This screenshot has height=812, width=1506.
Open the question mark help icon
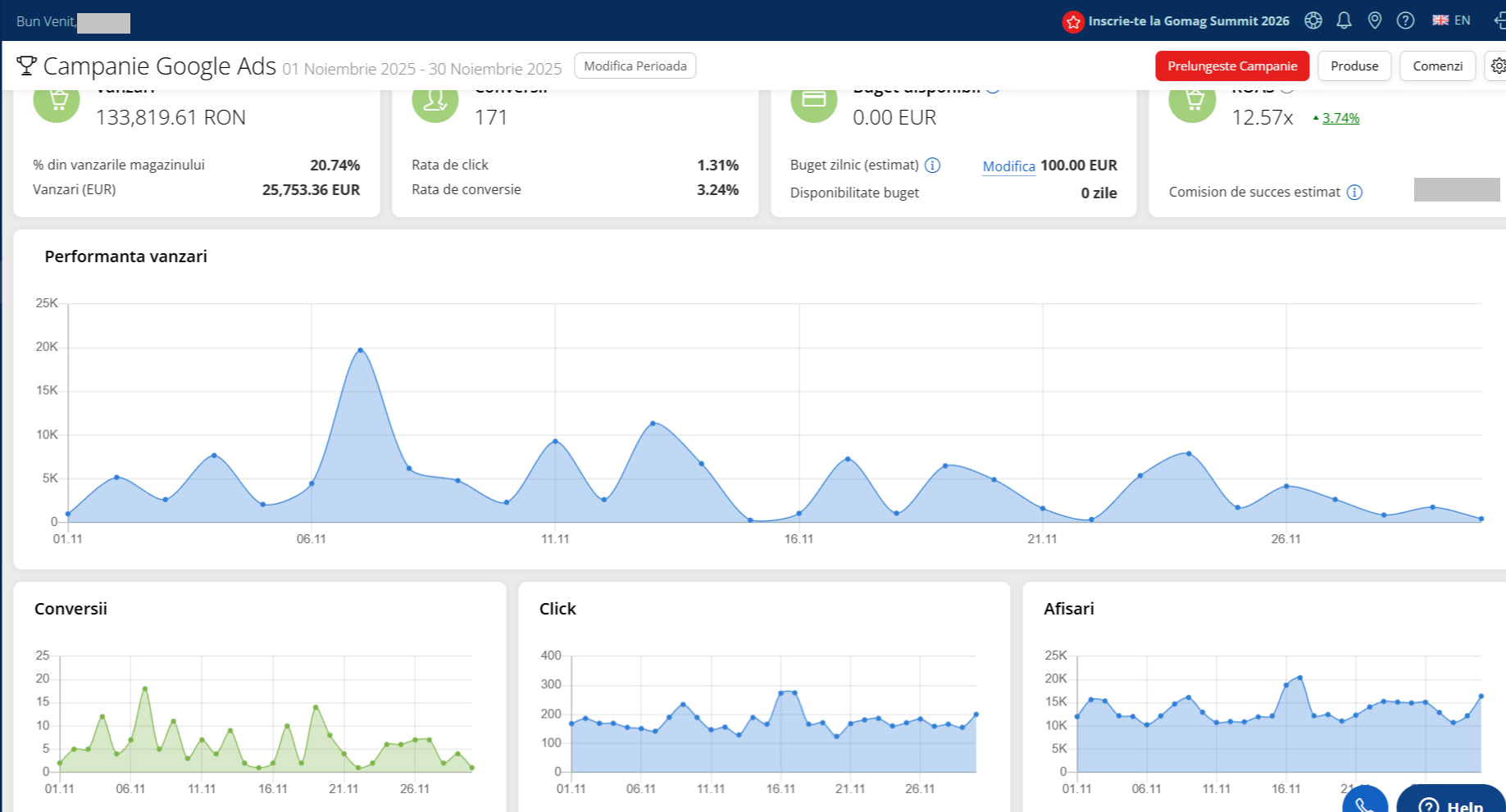click(x=1405, y=20)
